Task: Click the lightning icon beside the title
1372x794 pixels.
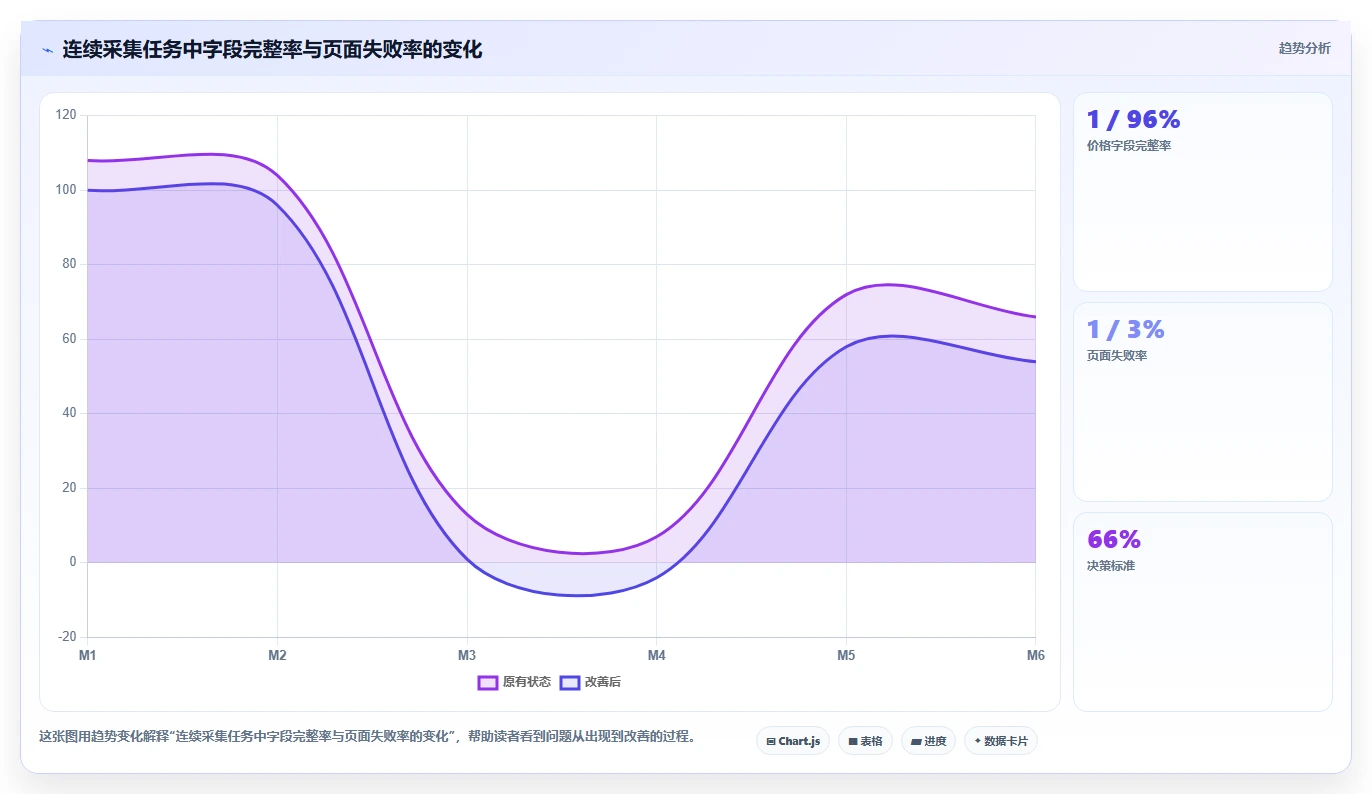Action: pyautogui.click(x=48, y=49)
